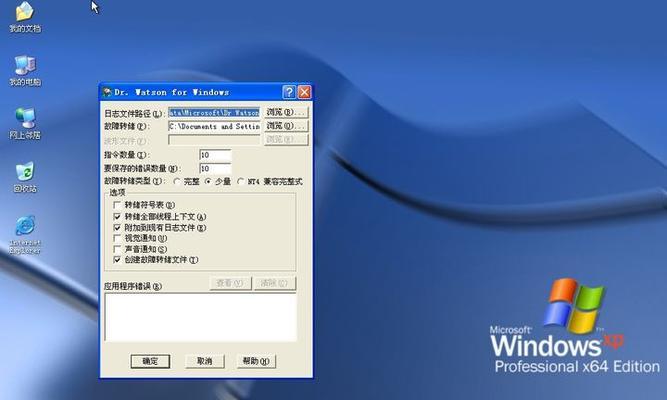Viewport: 667px width, 400px height.
Task: Click 浏览 button next to 故障转储
Action: (x=286, y=126)
